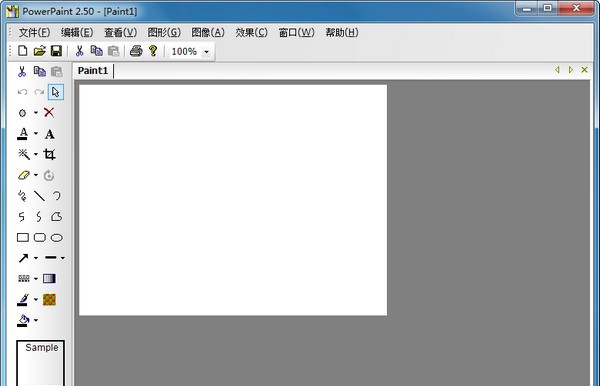Screen dimensions: 600x386
Task: Click the Redo arrow in the toolbox
Action: tap(39, 92)
